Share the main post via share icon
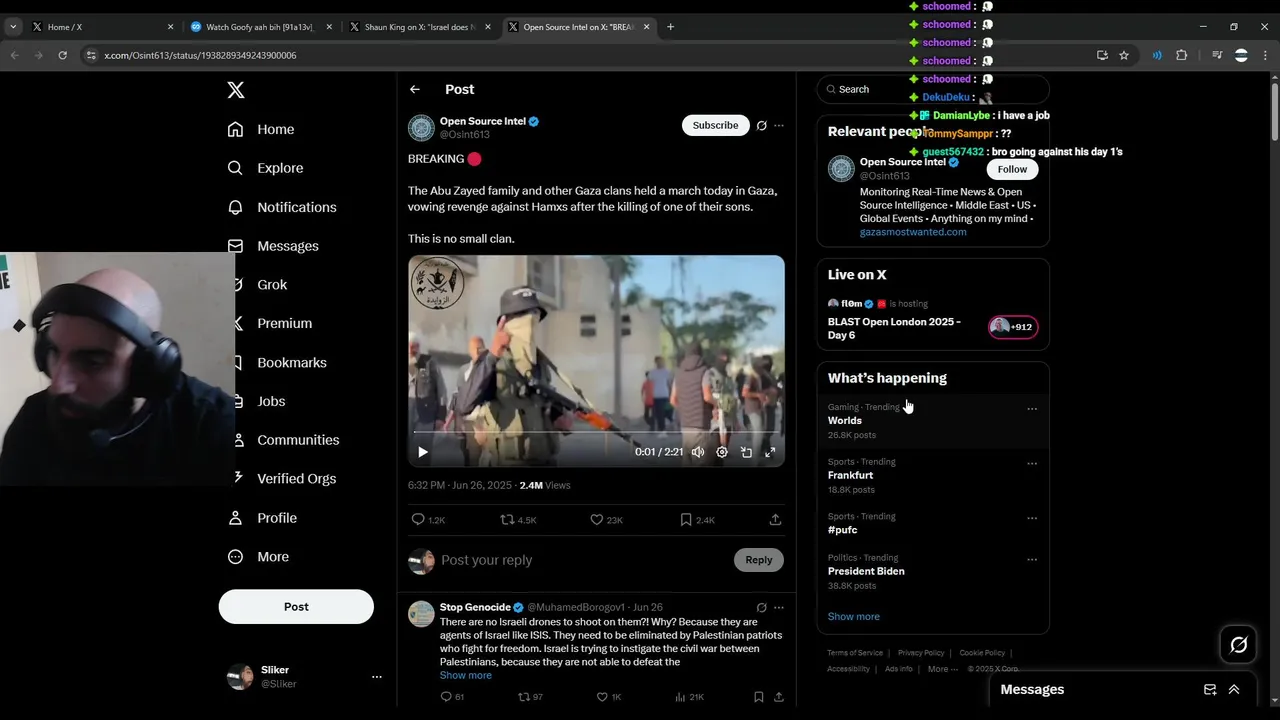This screenshot has width=1280, height=720. pyautogui.click(x=775, y=520)
